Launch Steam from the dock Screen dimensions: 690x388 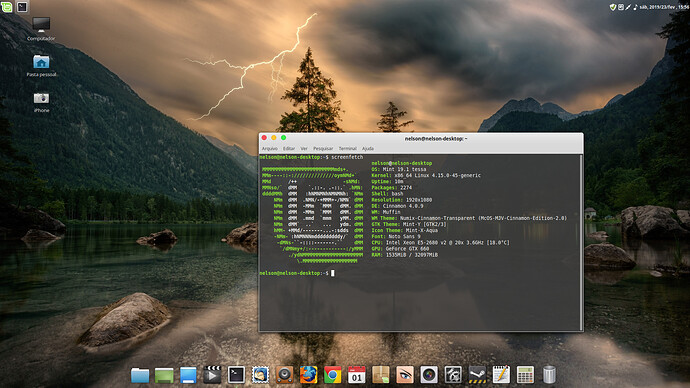477,375
